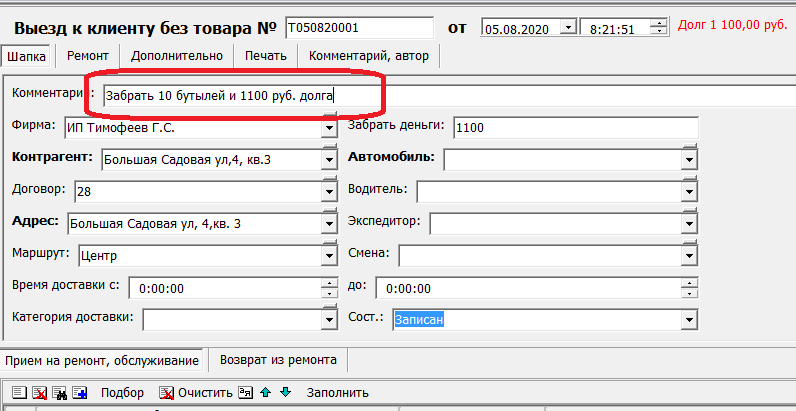The width and height of the screenshot is (796, 411).
Task: Open the date picker dropdown for 05.08.2020
Action: click(x=568, y=29)
